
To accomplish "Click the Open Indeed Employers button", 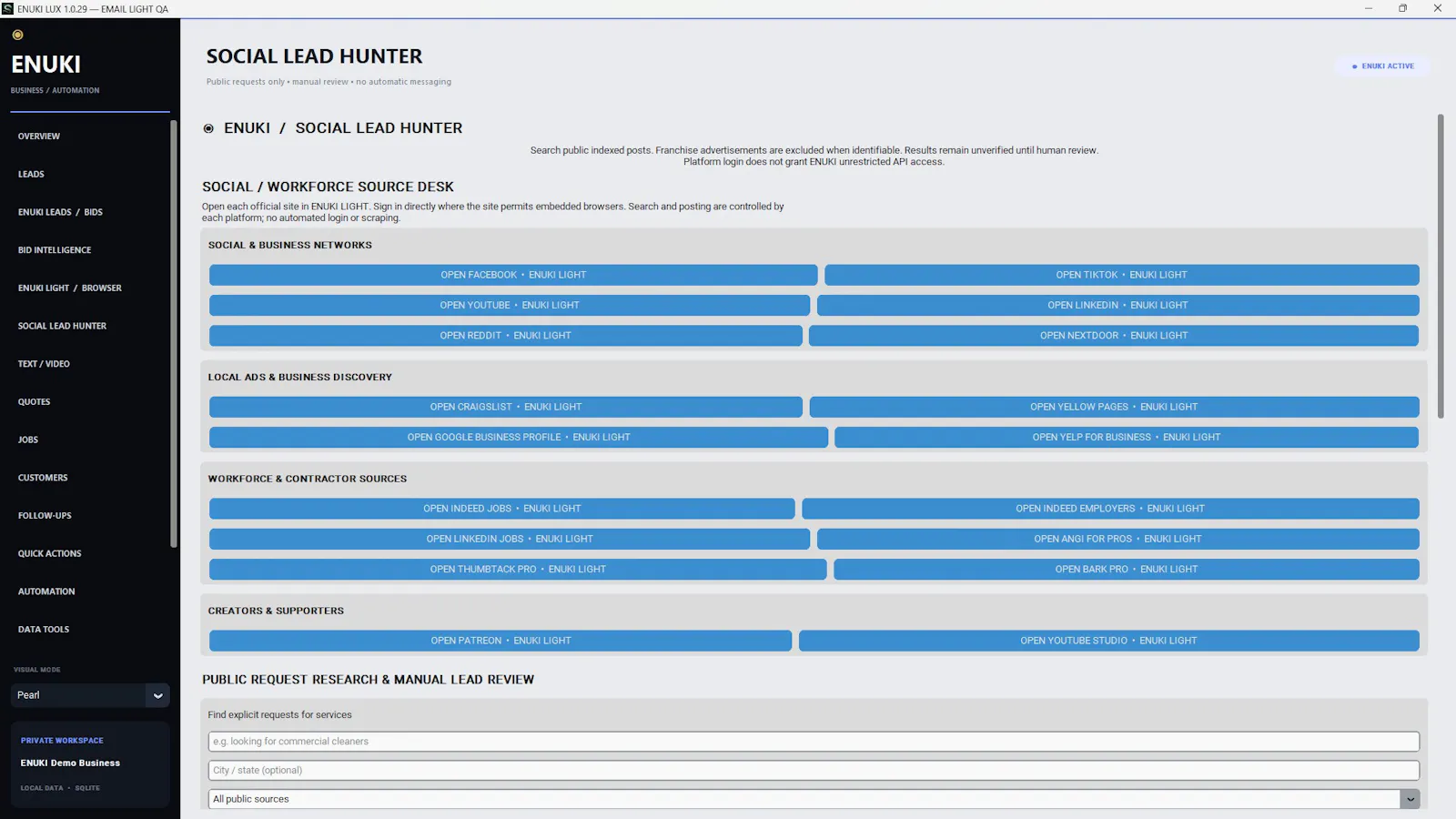I will click(1110, 509).
